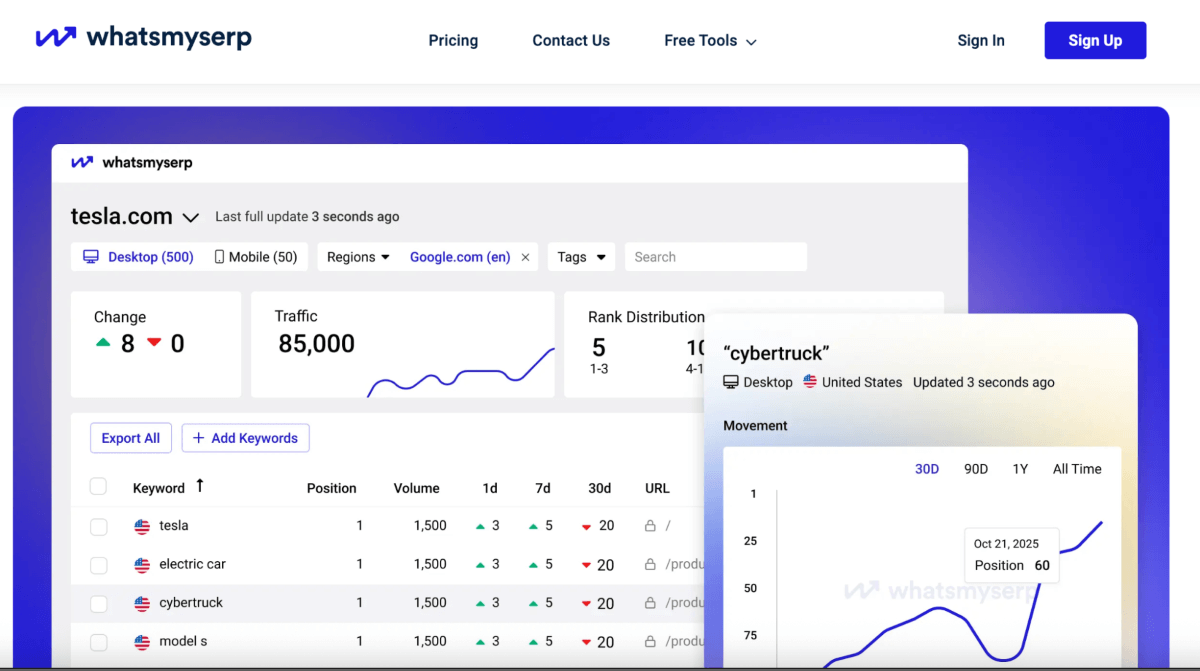Click the 1d column header
This screenshot has height=671, width=1200.
[490, 488]
